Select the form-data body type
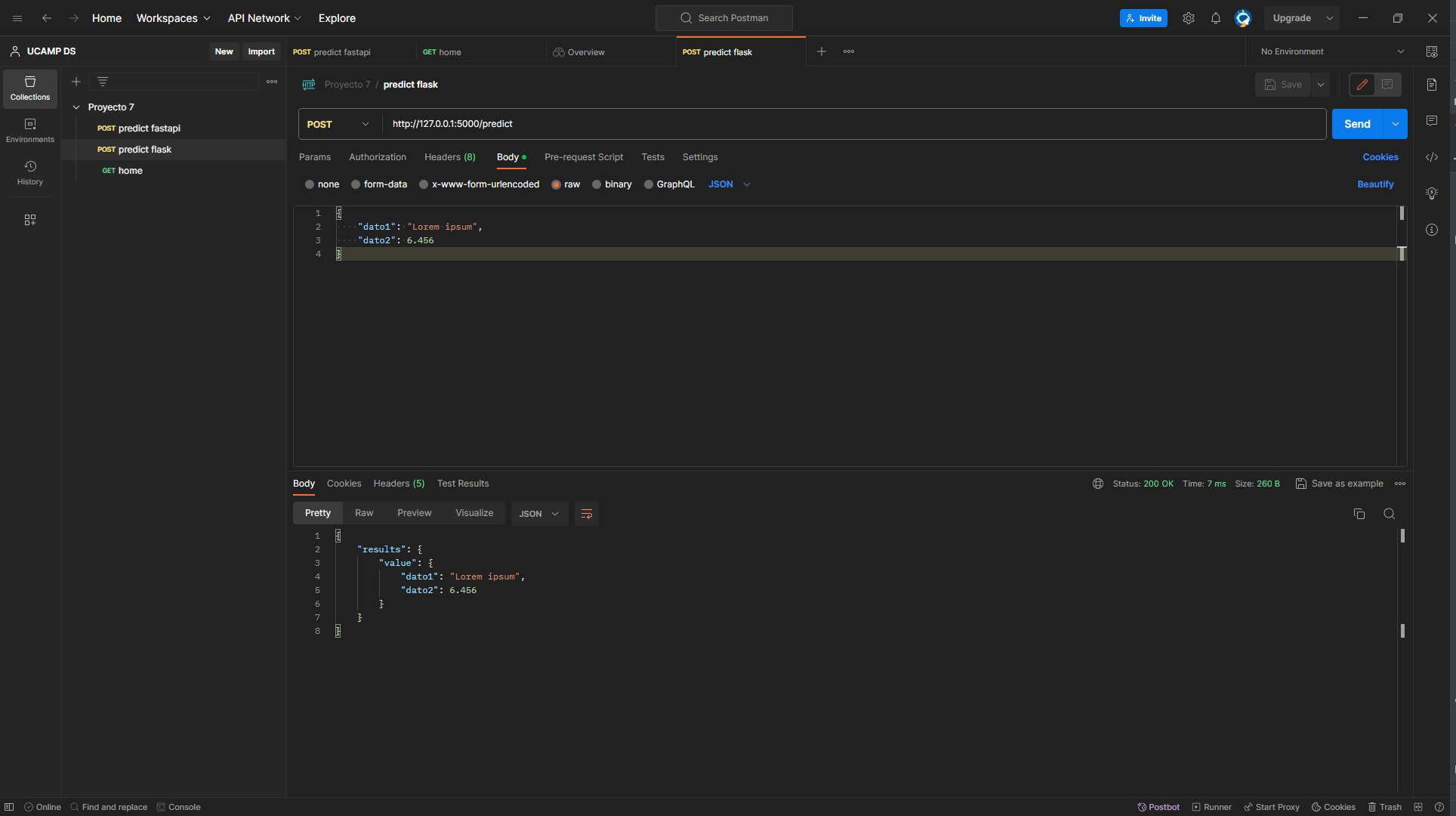Image resolution: width=1456 pixels, height=816 pixels. [x=356, y=184]
